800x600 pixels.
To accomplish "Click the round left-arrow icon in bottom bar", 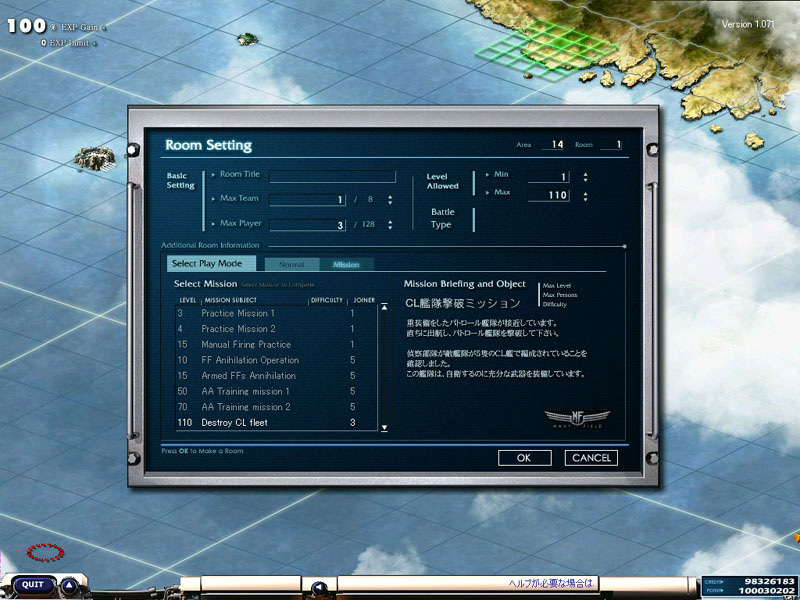I will [x=319, y=589].
